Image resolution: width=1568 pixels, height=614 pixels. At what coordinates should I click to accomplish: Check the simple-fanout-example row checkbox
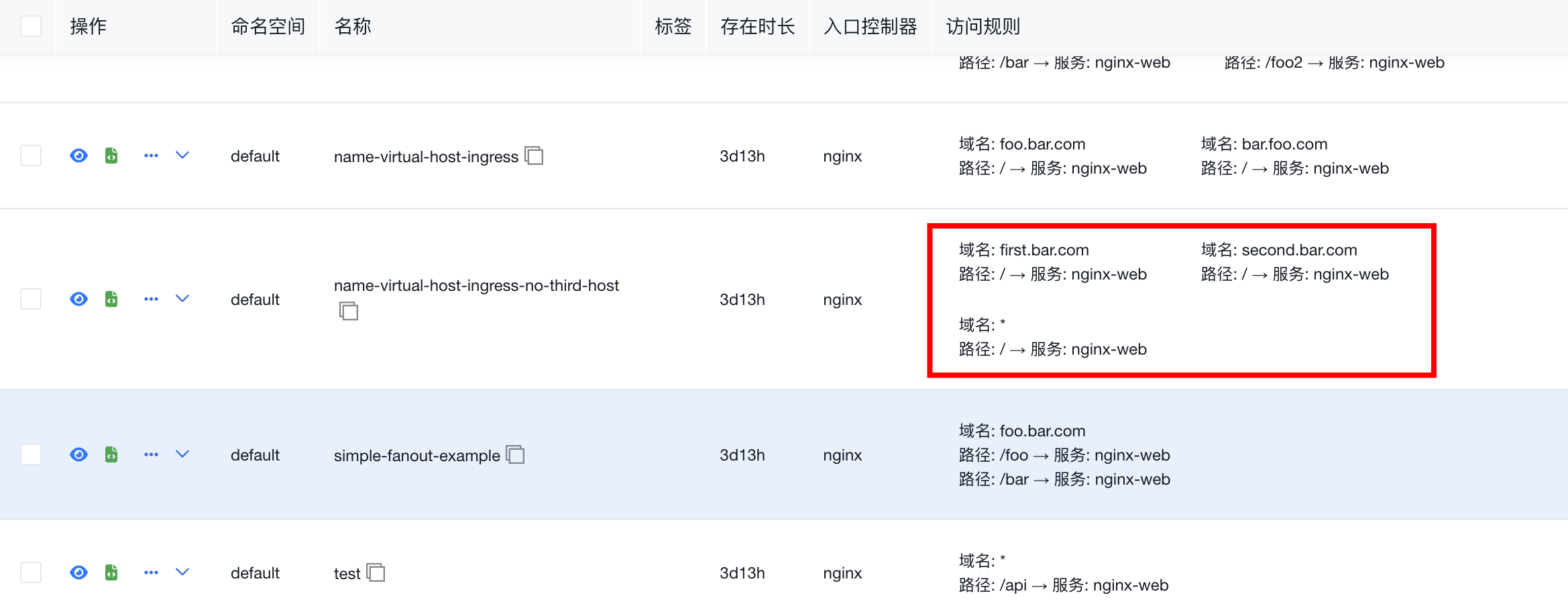31,454
